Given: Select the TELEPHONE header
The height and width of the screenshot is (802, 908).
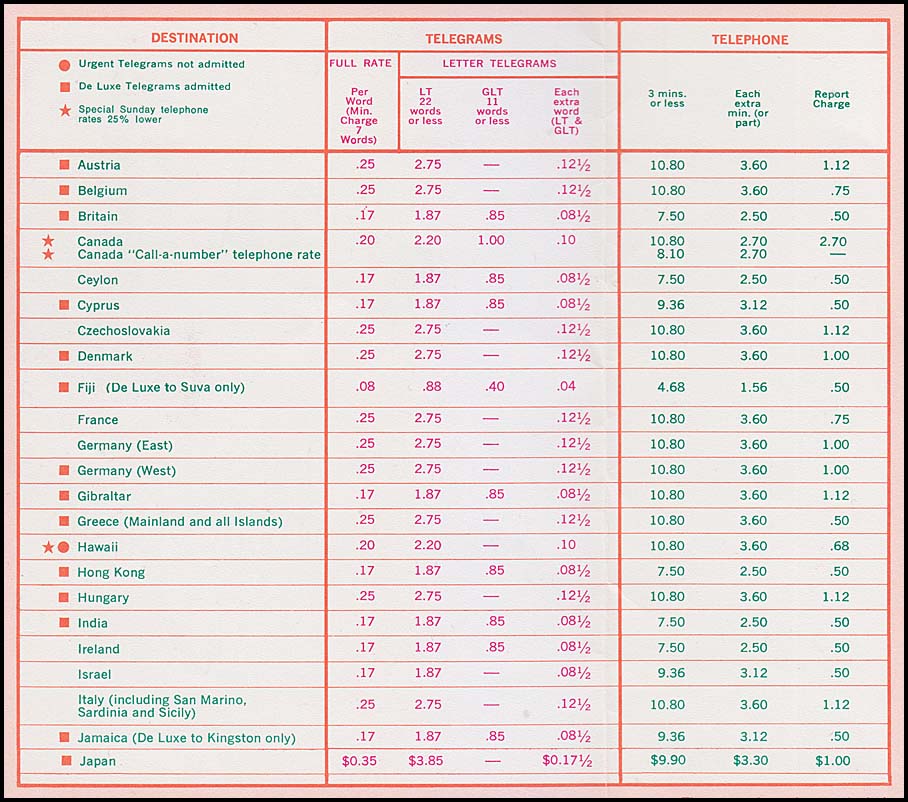Looking at the screenshot, I should pyautogui.click(x=749, y=40).
